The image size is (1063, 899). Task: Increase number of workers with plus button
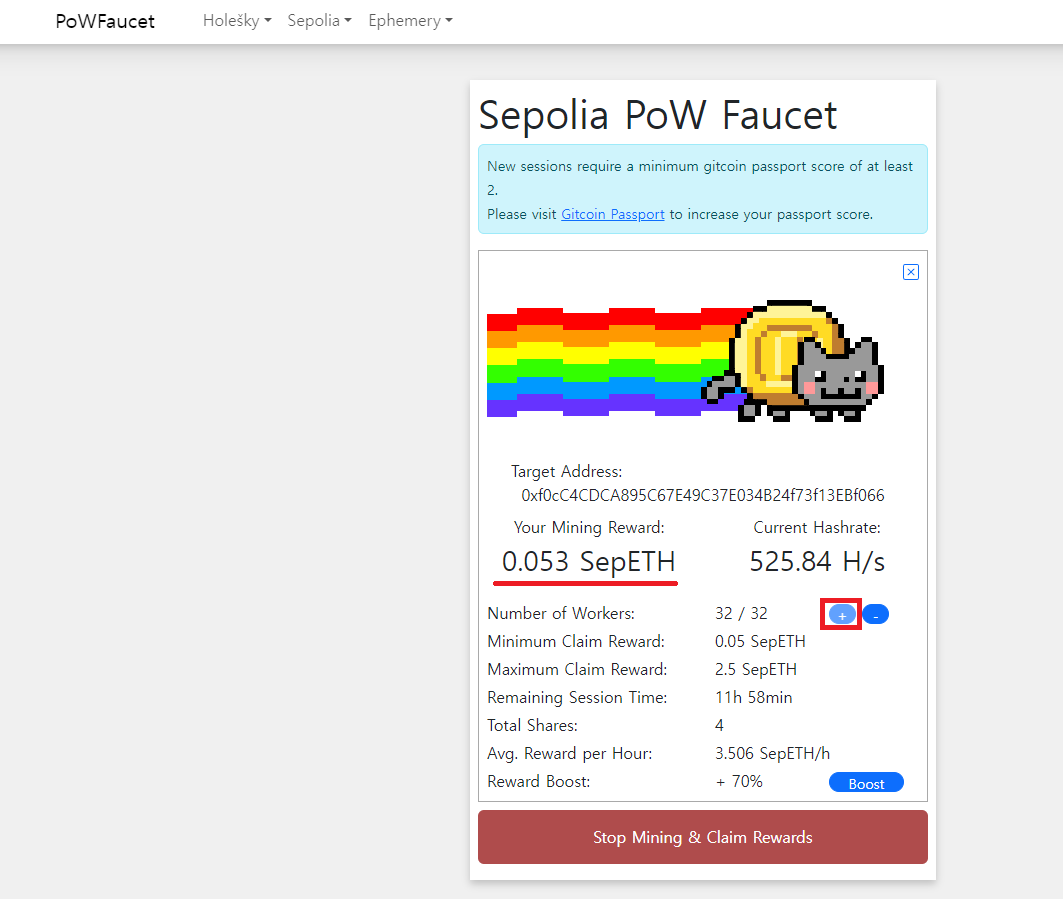click(841, 615)
